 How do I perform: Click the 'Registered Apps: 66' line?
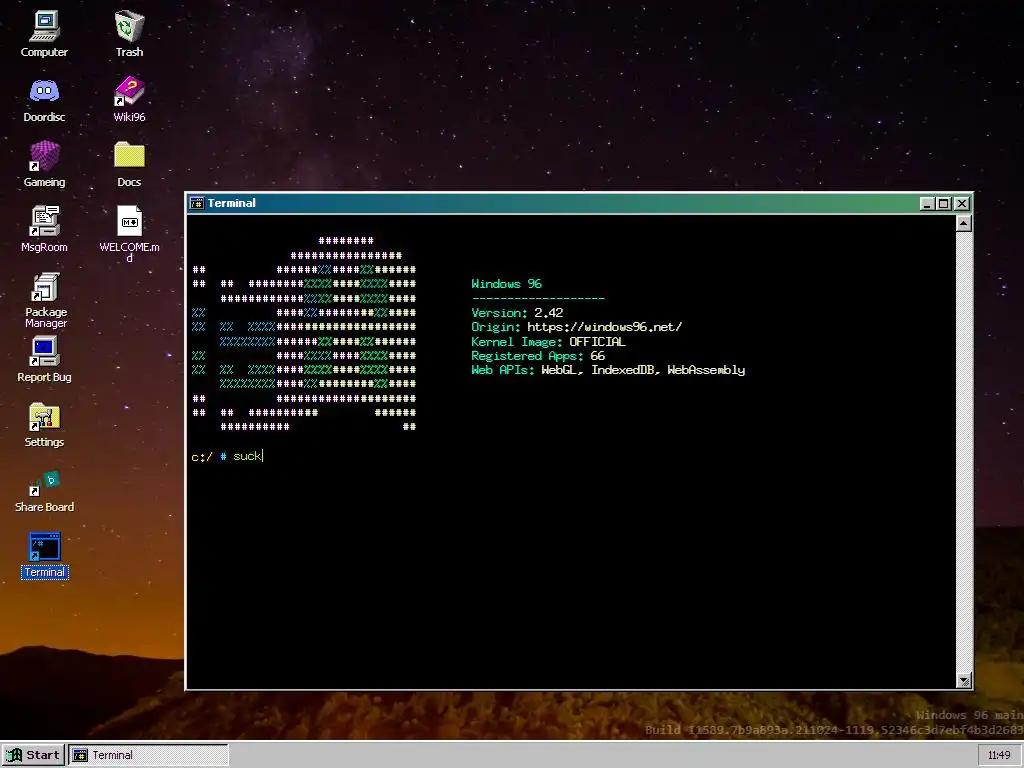point(538,356)
